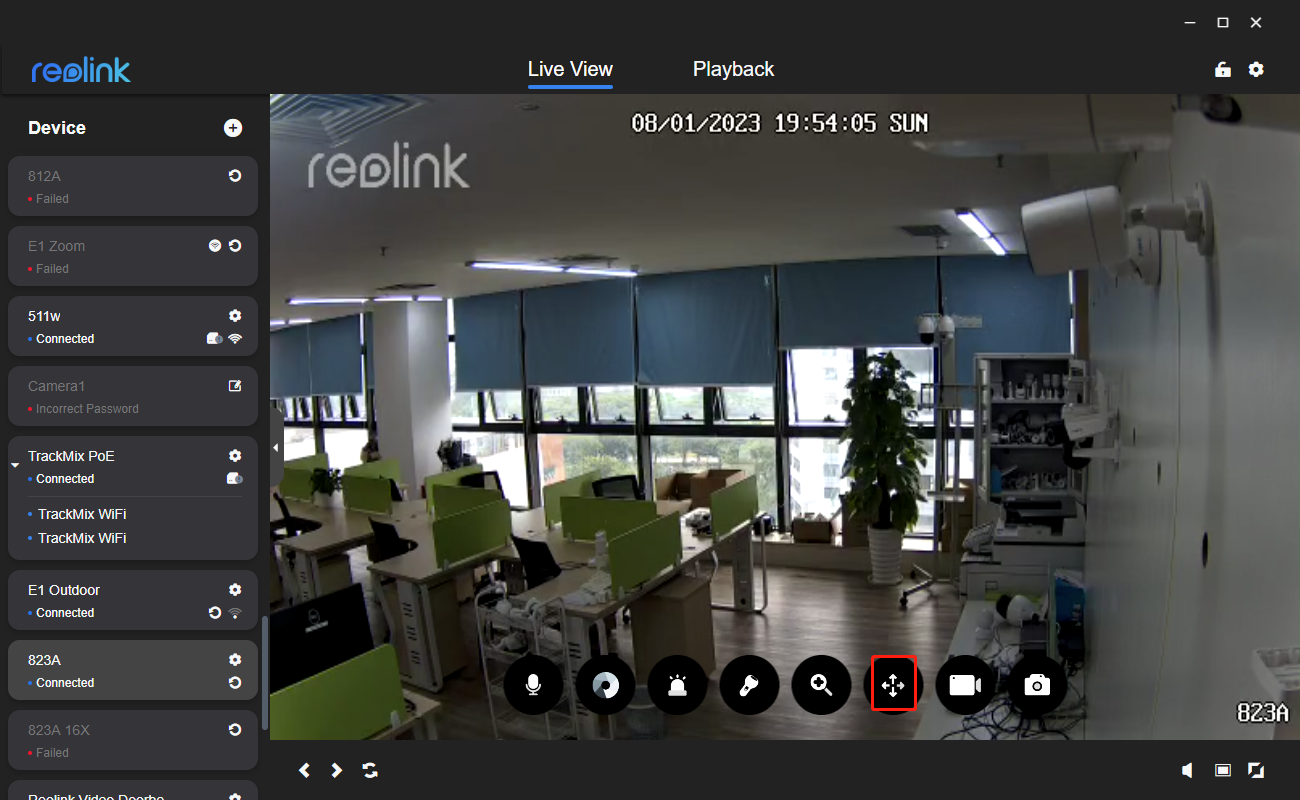This screenshot has width=1300, height=800.
Task: Select the 823A device card
Action: [x=133, y=670]
